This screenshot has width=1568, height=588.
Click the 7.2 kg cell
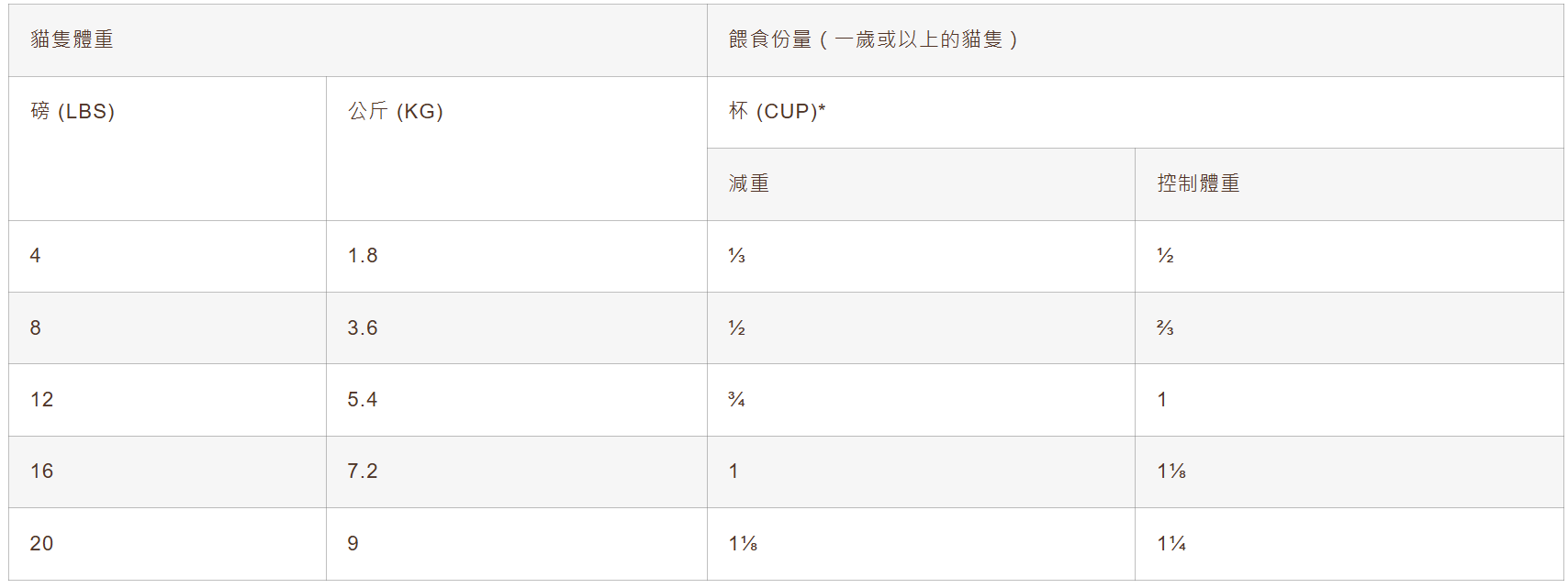pyautogui.click(x=363, y=471)
